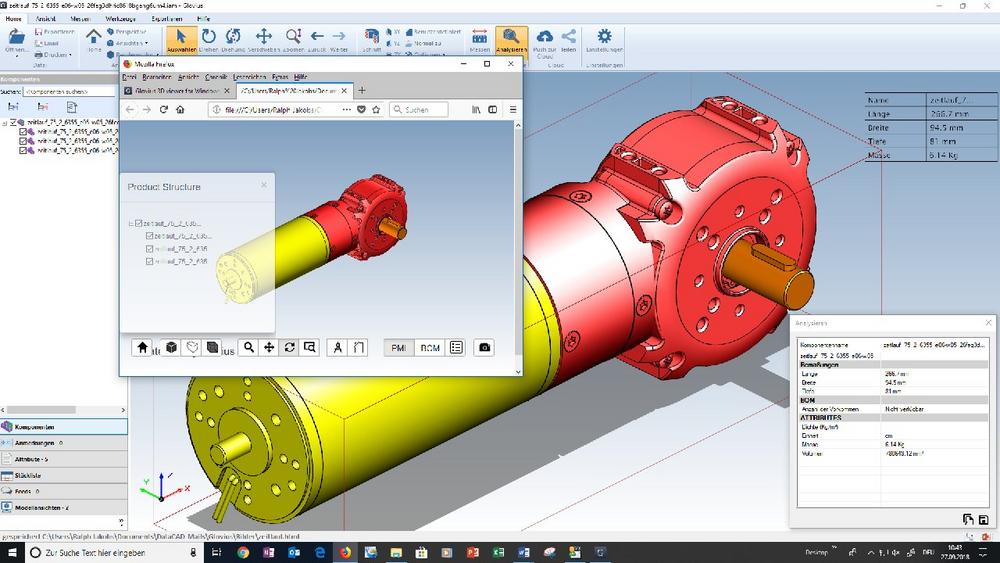1000x563 pixels.
Task: Open the Exportieren ribbon tab
Action: [x=167, y=18]
